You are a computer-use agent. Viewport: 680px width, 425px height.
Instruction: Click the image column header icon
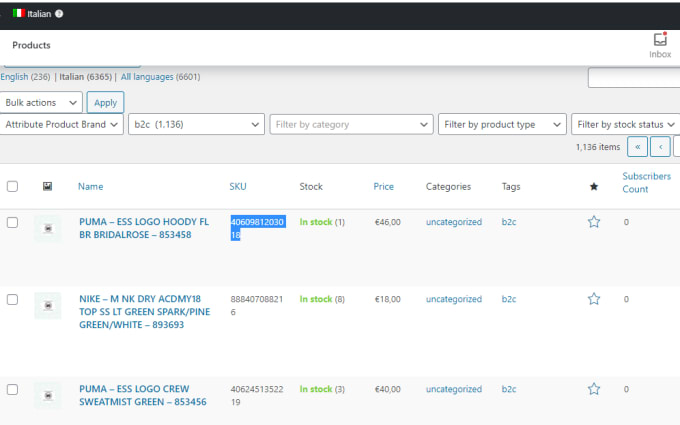47,186
